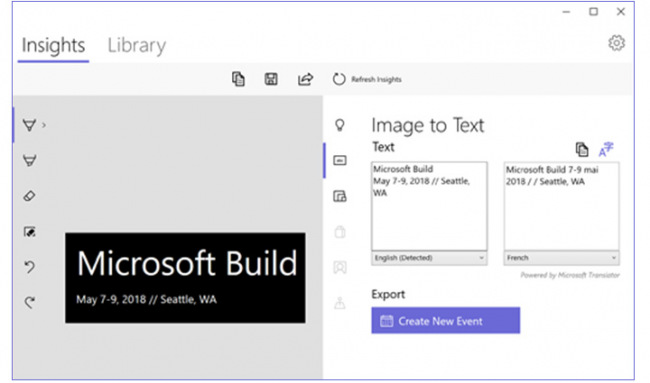Open the English (Detected) language dropdown

(429, 258)
